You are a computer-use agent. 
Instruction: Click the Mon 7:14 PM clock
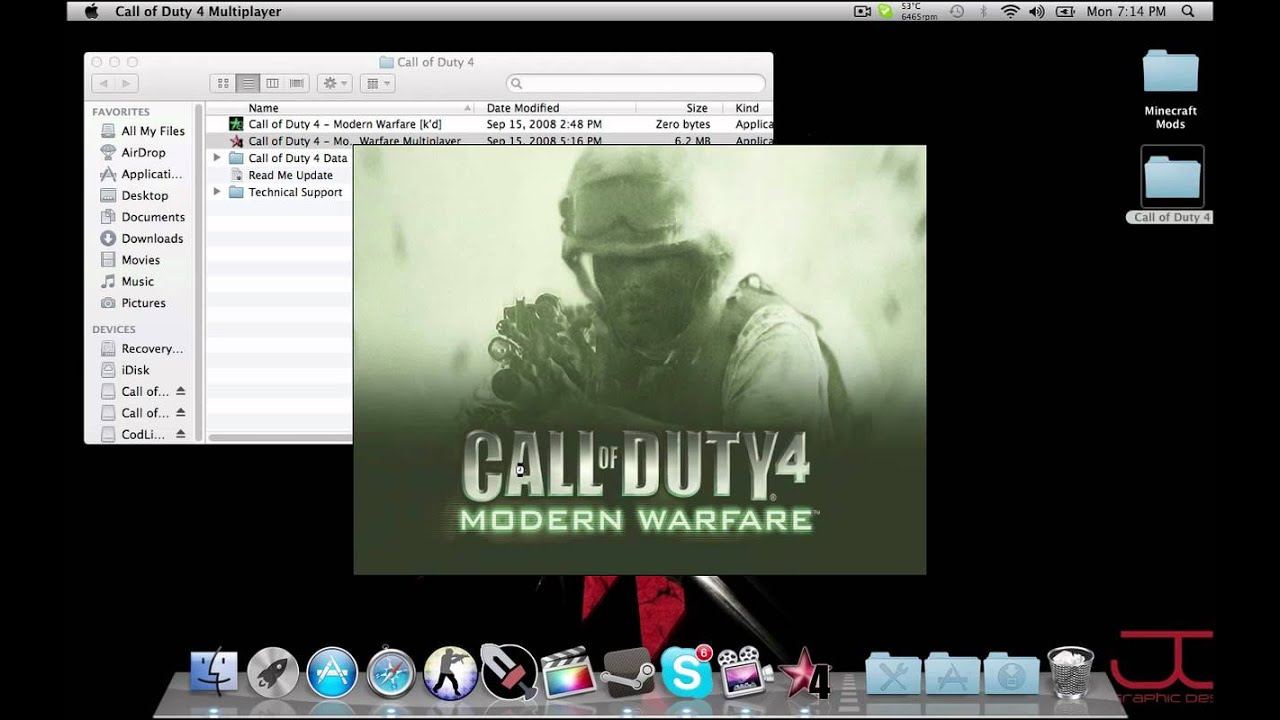point(1126,11)
